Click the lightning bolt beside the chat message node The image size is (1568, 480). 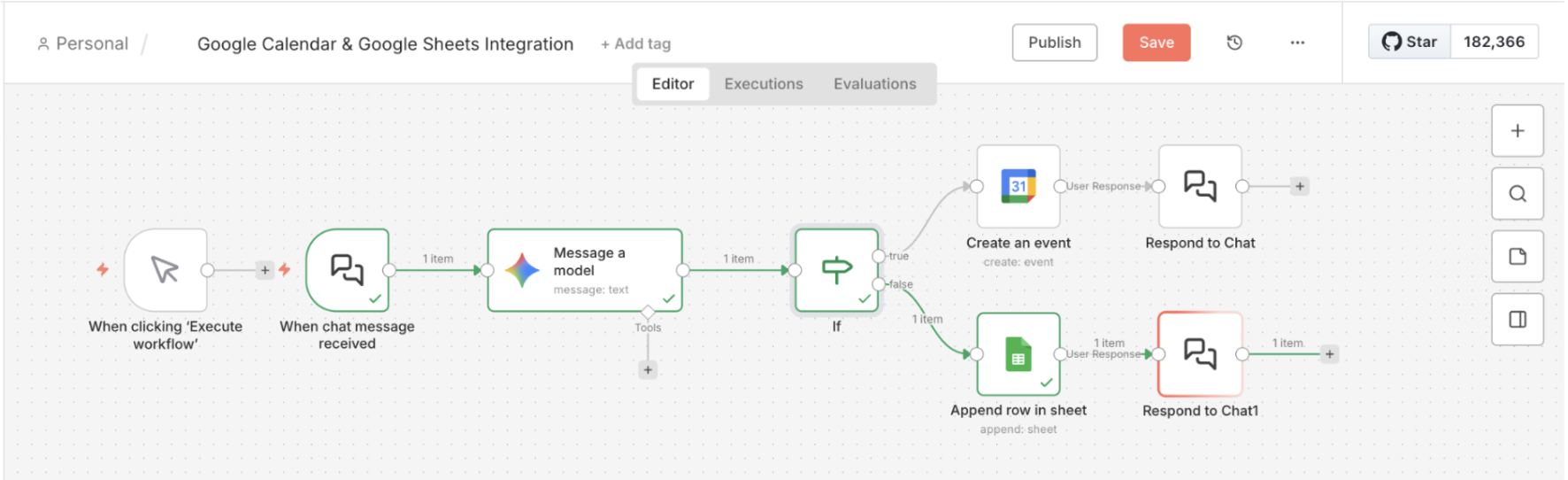285,269
